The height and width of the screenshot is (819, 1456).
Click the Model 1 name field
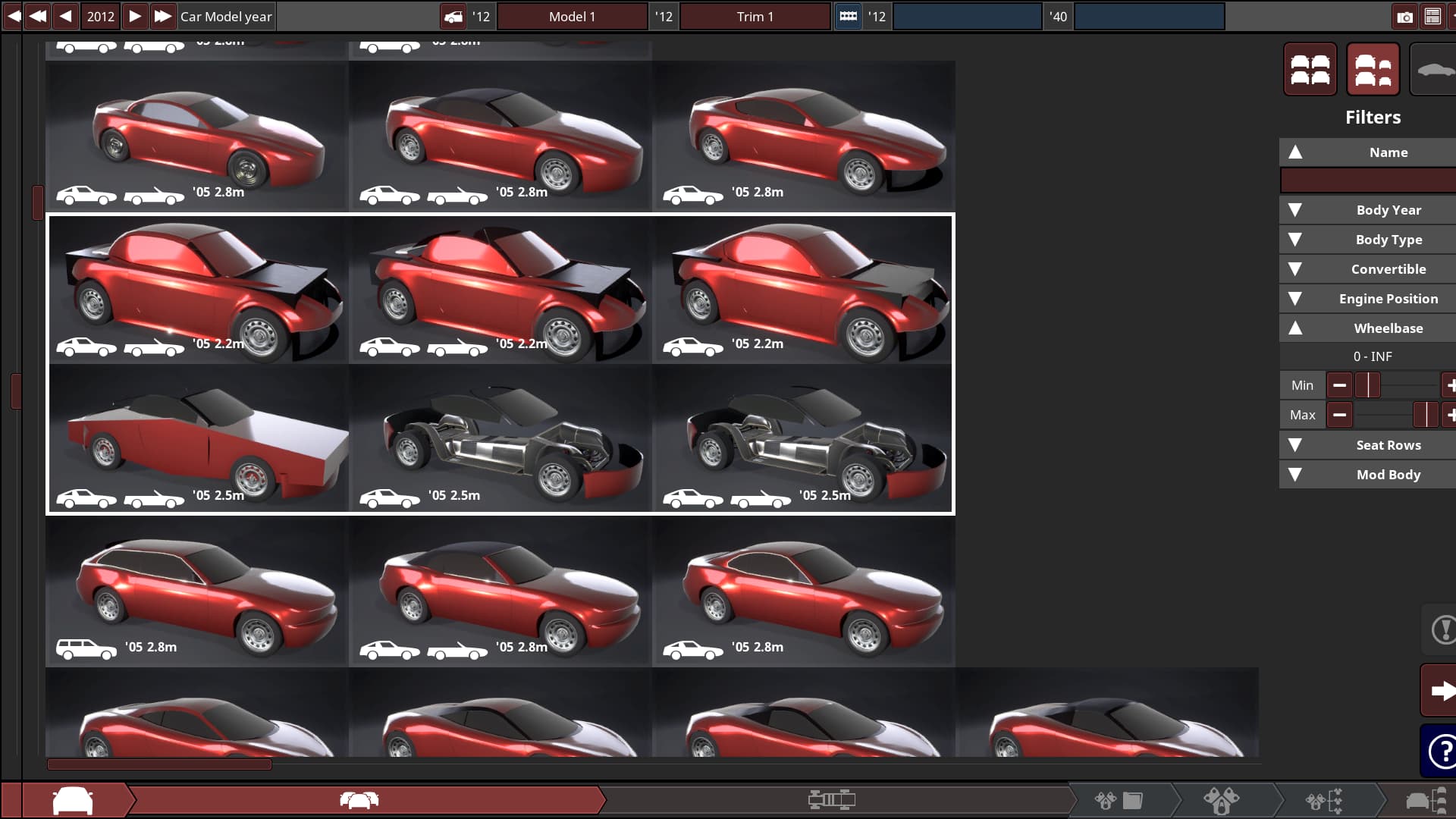572,17
